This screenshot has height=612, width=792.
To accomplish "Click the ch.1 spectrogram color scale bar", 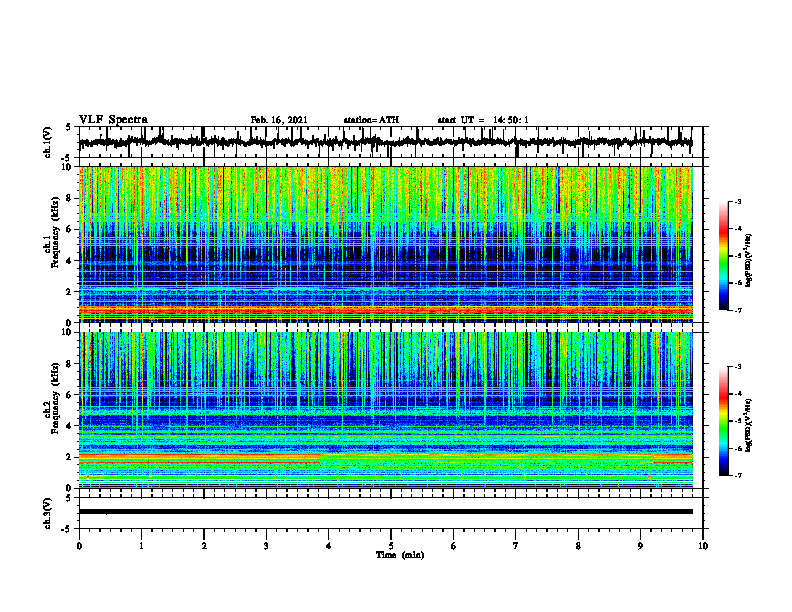I will tap(724, 256).
